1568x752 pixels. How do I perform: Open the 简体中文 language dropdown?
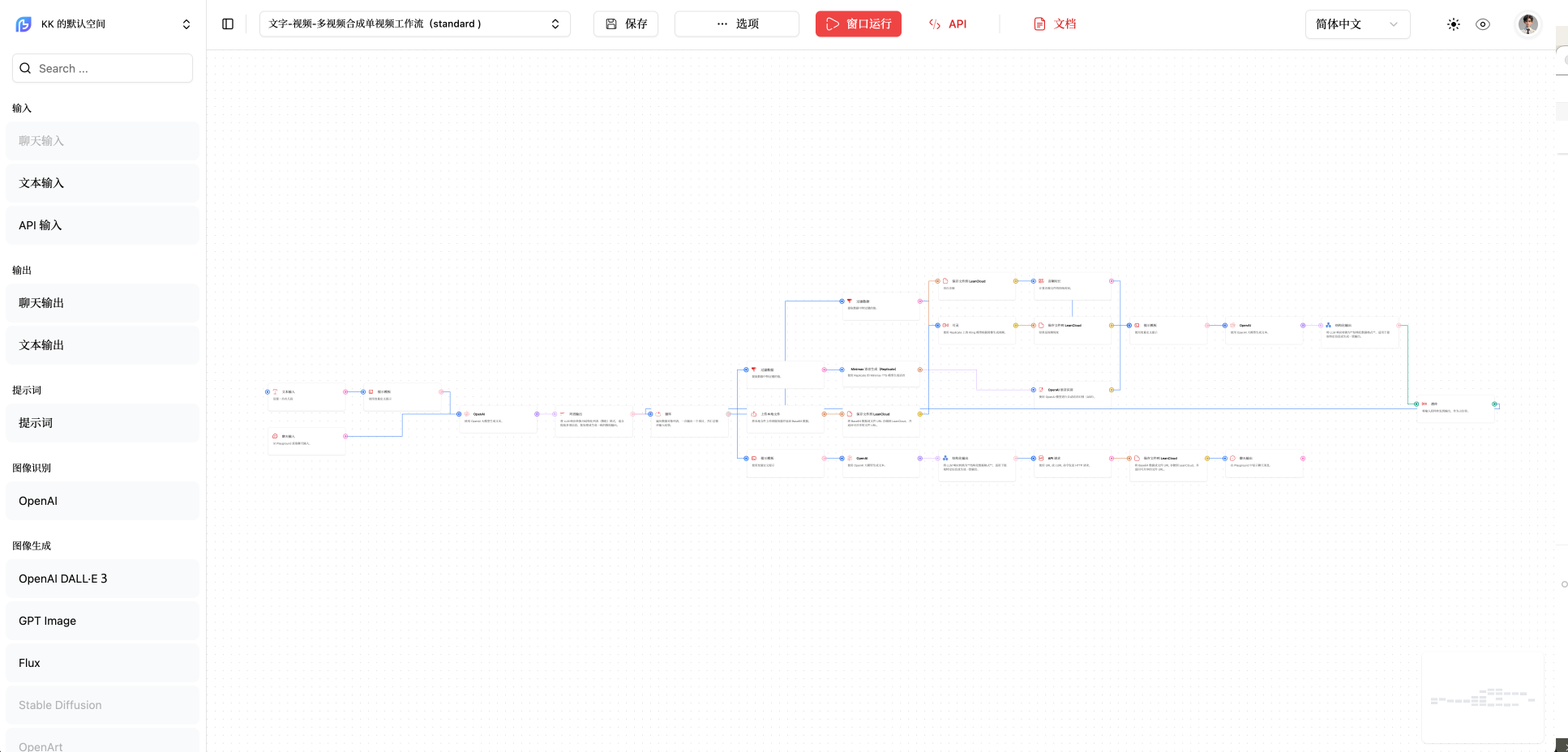1357,24
